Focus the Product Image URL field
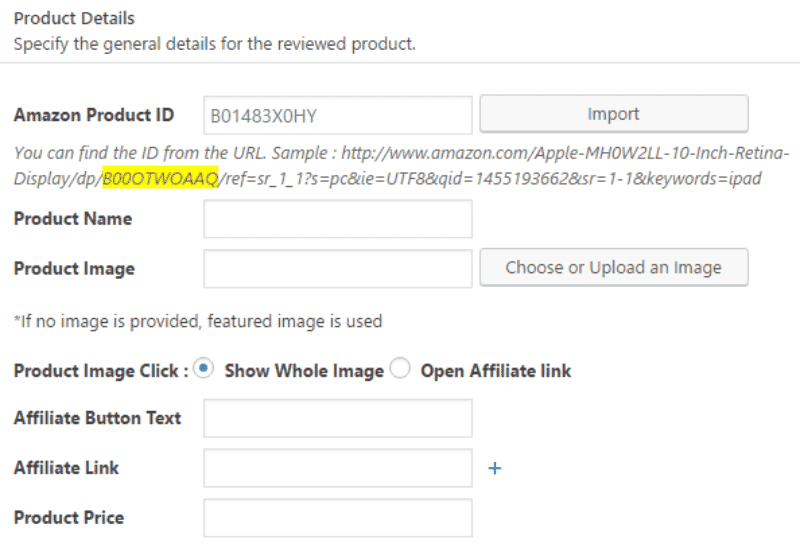This screenshot has width=800, height=549. click(337, 268)
